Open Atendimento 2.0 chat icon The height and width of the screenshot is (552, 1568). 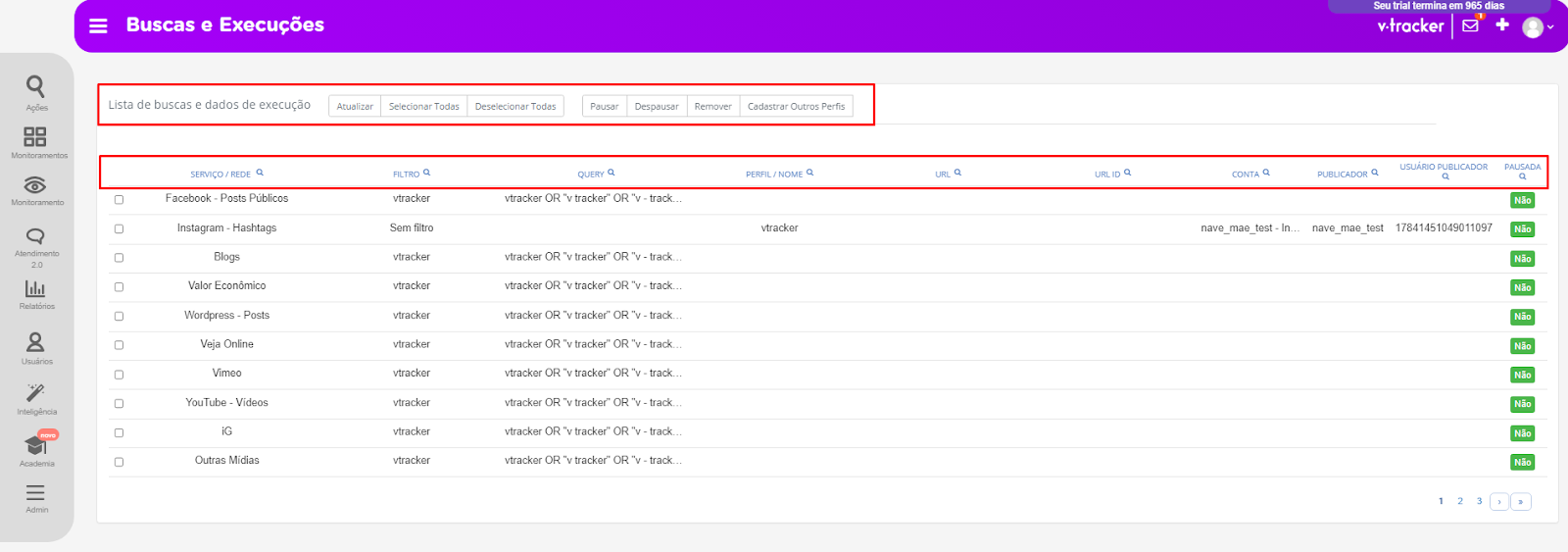tap(35, 236)
